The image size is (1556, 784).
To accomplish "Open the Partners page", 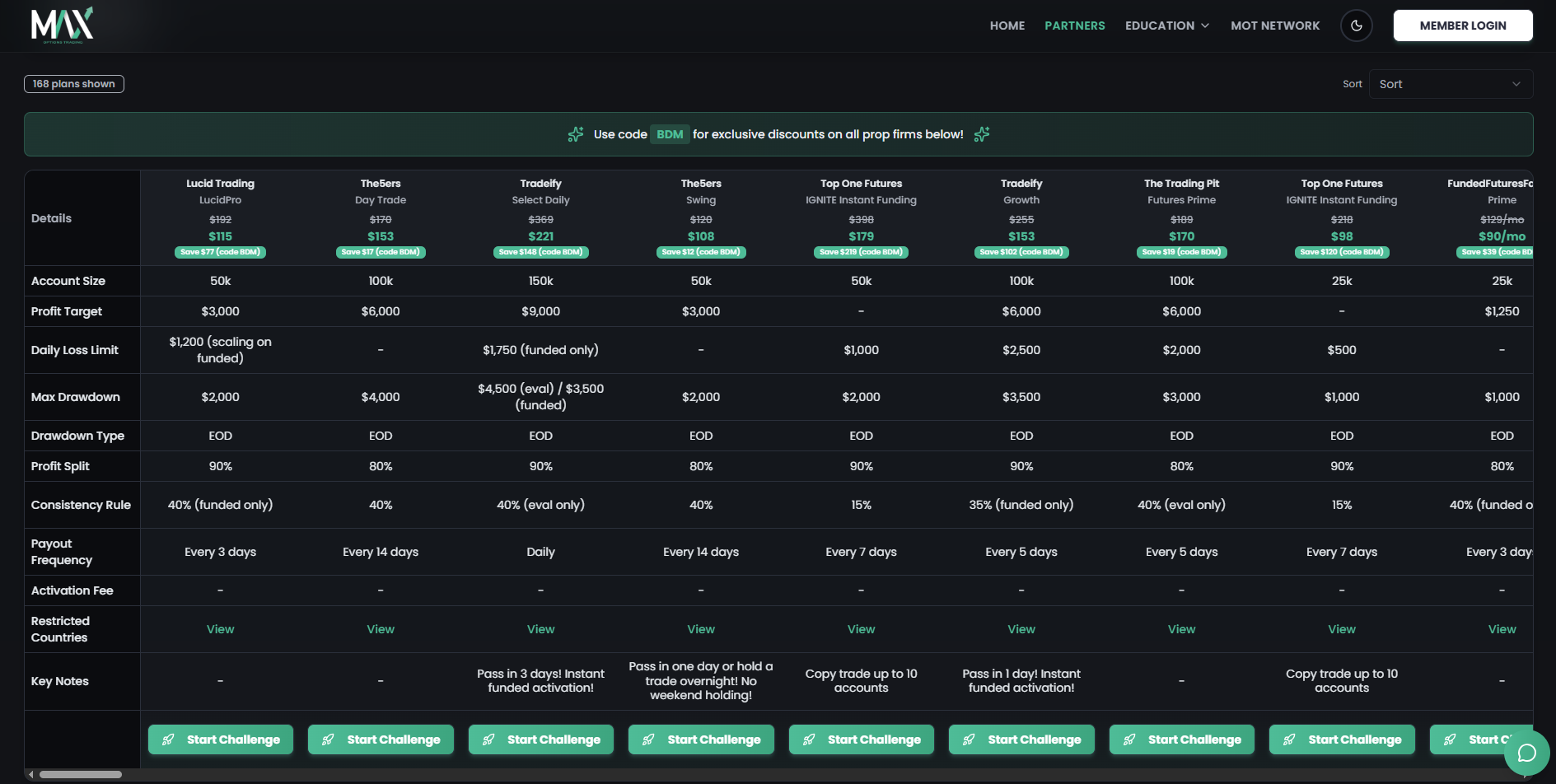I will [1075, 26].
